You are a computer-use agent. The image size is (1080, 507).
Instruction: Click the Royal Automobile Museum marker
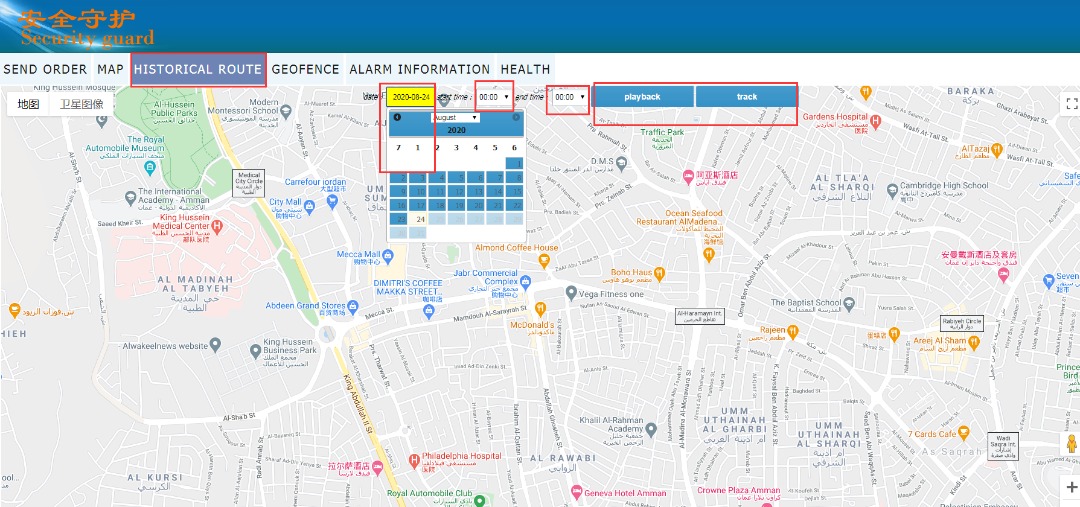click(x=149, y=167)
